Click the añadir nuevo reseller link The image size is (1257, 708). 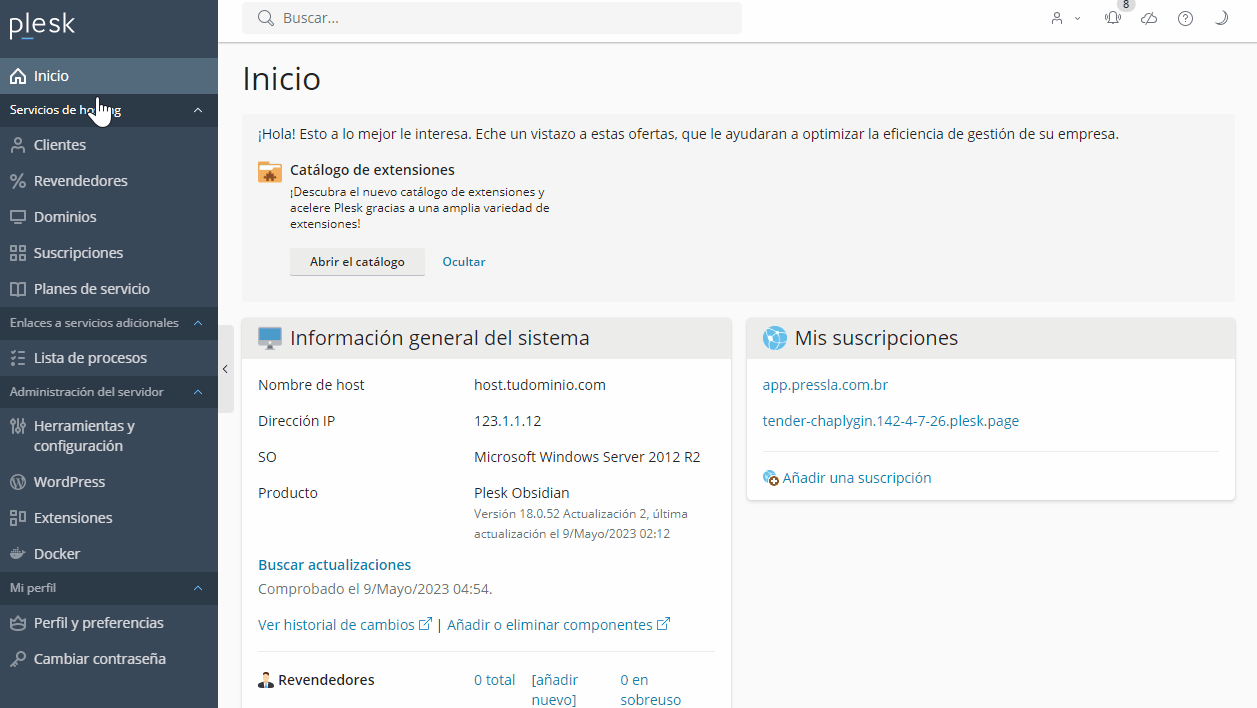[x=555, y=690]
